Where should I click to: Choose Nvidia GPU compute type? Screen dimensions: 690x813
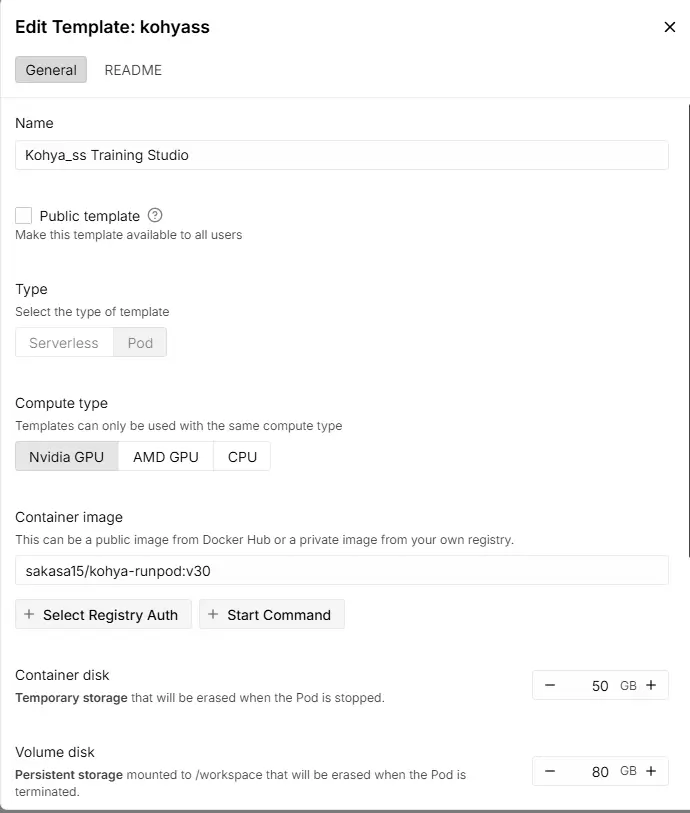[67, 457]
